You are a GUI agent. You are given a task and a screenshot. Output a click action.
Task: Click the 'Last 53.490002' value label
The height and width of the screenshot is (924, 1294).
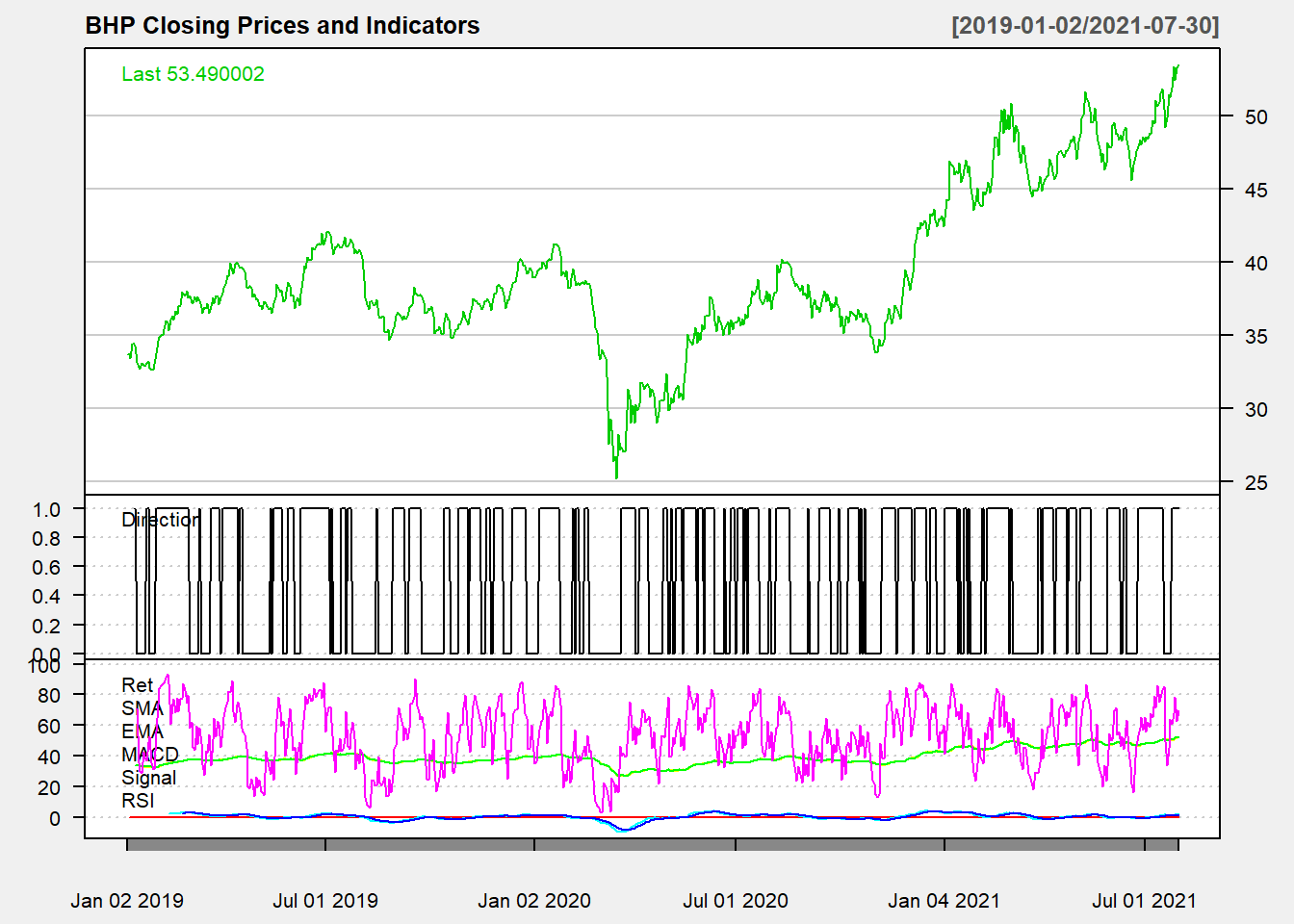pos(193,74)
